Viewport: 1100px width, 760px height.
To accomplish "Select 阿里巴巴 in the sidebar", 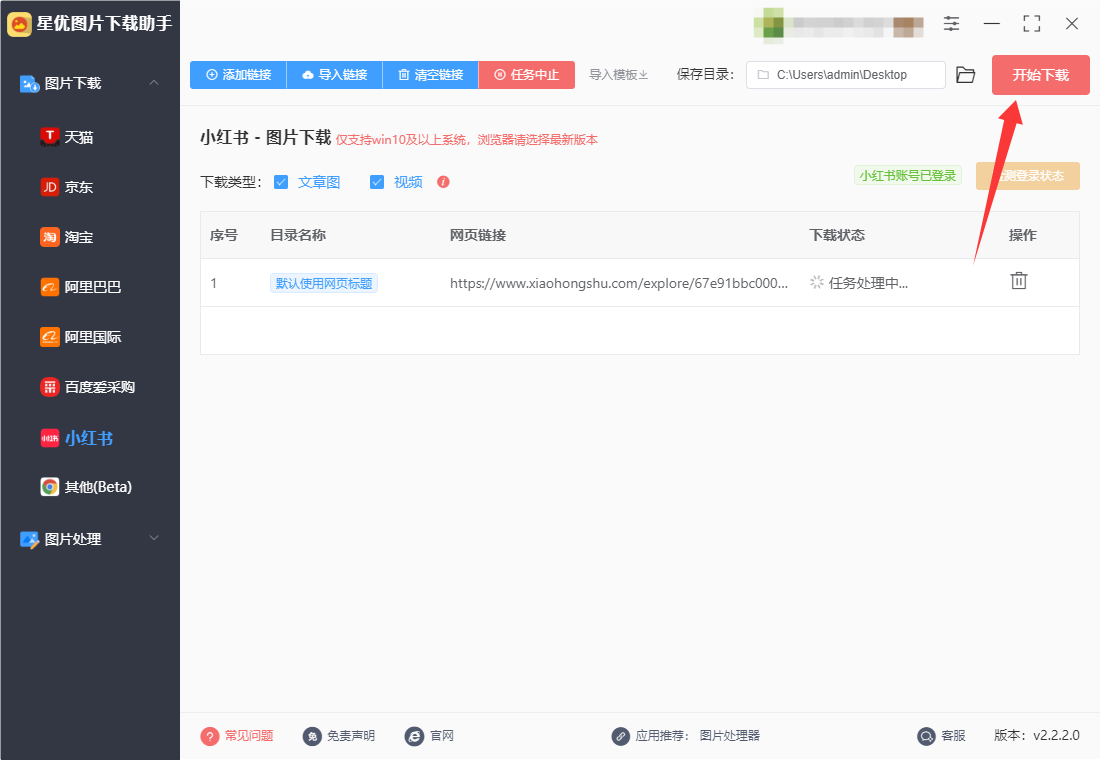I will (81, 287).
